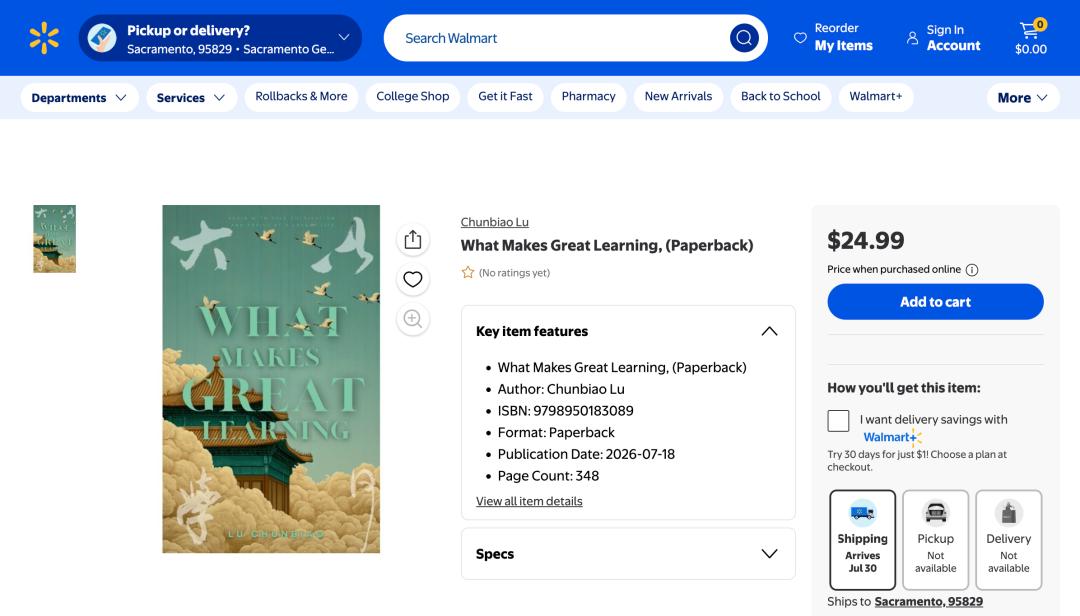Select the Shipping truck option
Viewport: 1080px width, 616px height.
pyautogui.click(x=862, y=540)
